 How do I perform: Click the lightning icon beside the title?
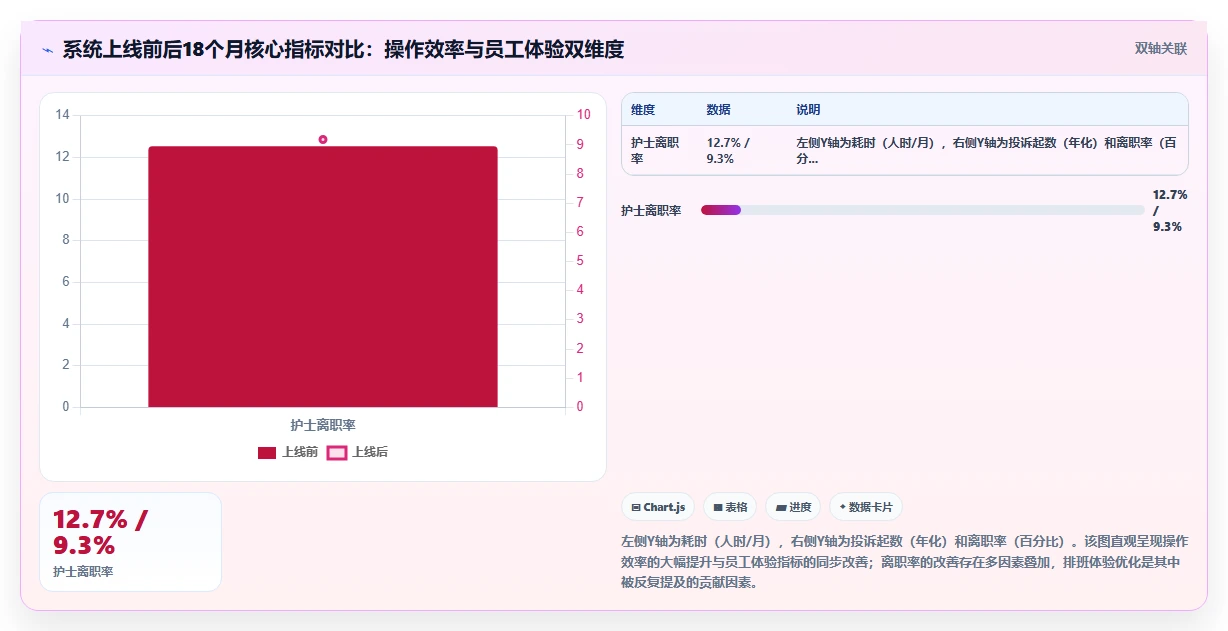48,50
